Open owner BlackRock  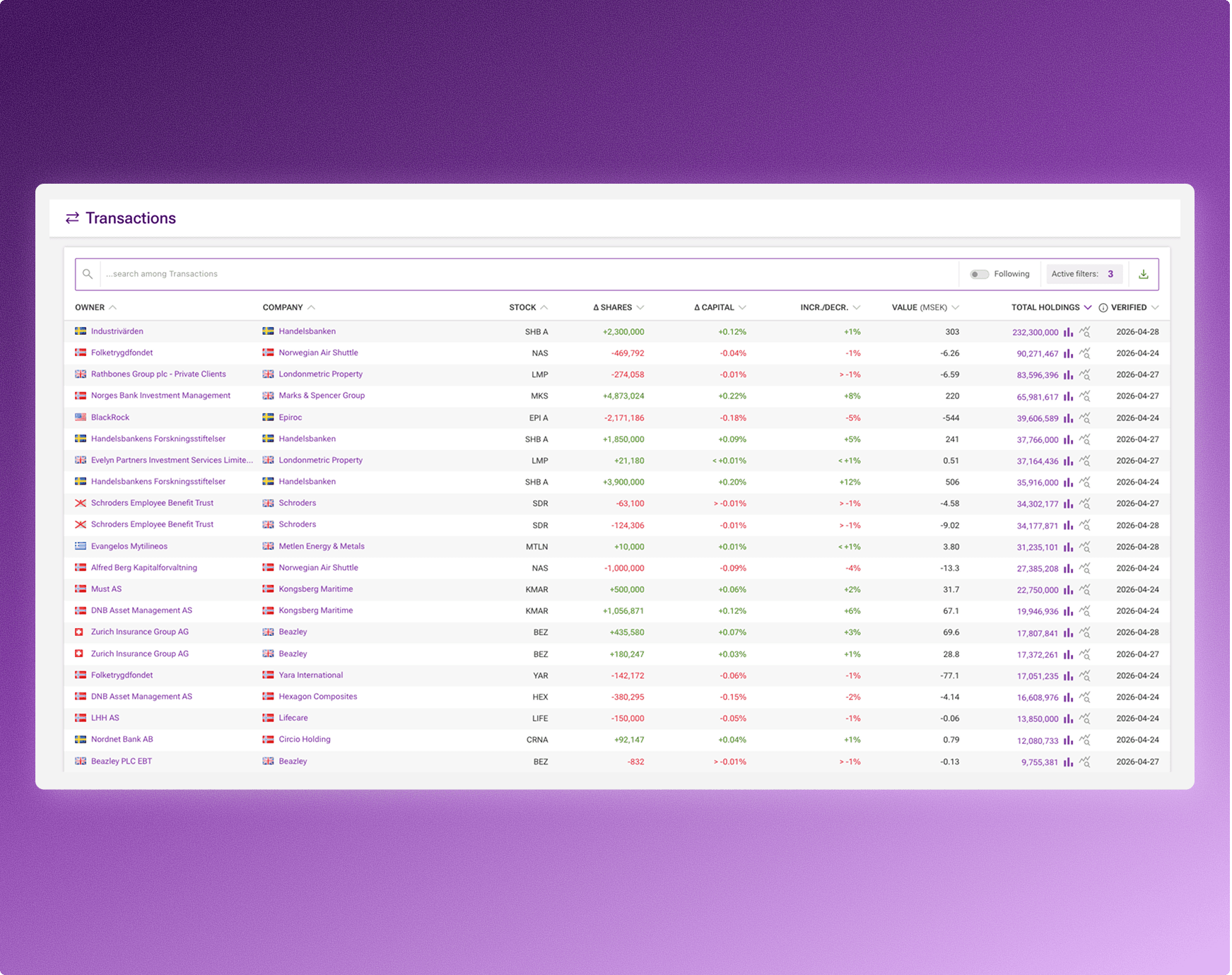tap(110, 418)
